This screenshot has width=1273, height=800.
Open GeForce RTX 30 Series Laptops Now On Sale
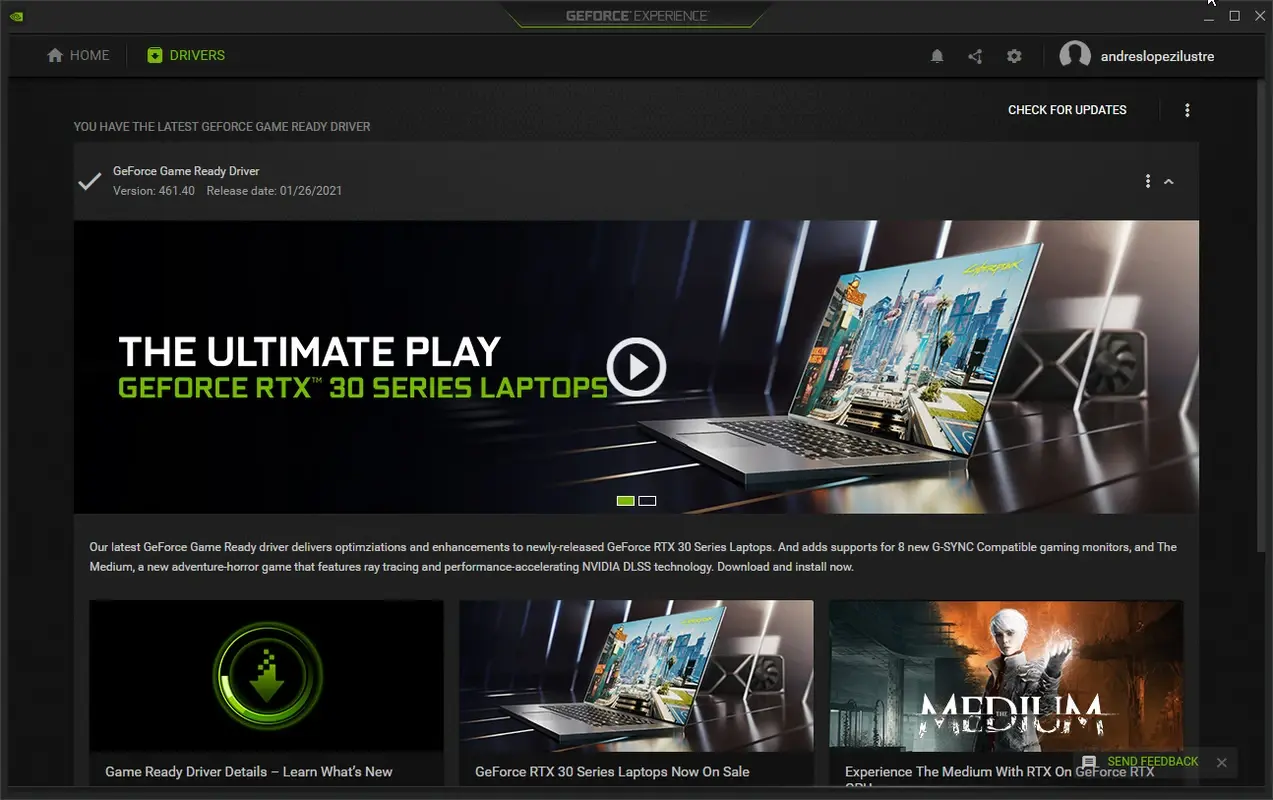click(636, 676)
